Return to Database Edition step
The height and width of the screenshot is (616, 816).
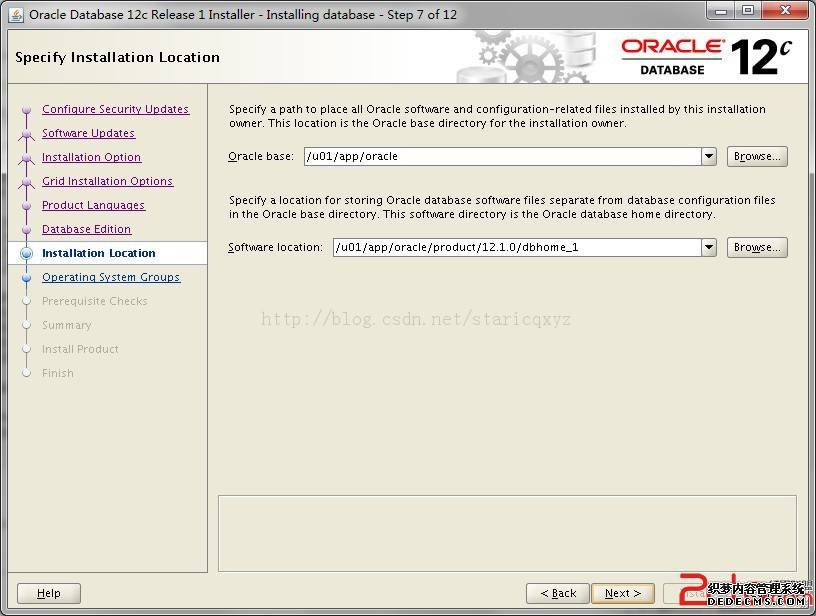86,229
